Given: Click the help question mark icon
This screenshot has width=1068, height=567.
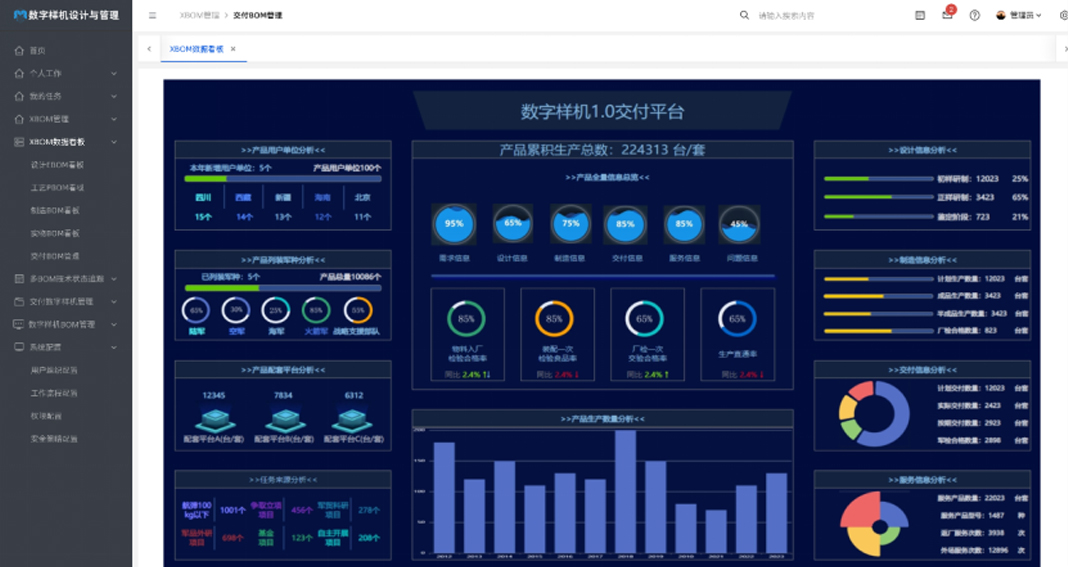Looking at the screenshot, I should (x=974, y=16).
